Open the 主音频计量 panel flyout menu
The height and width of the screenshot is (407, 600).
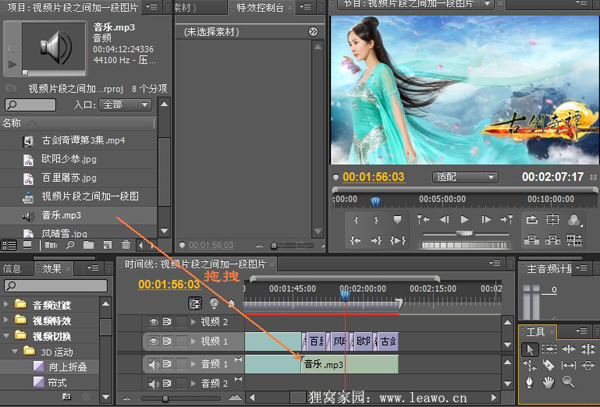(583, 268)
